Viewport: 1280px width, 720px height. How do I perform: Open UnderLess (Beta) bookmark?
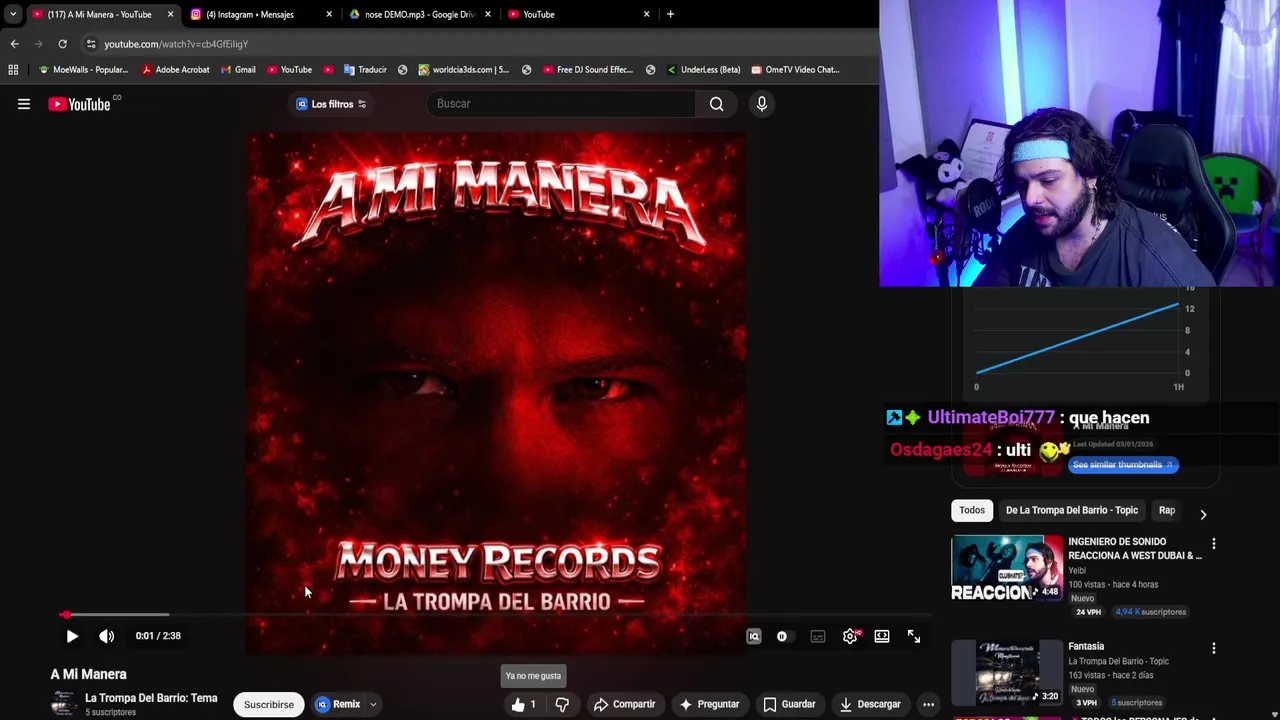703,70
